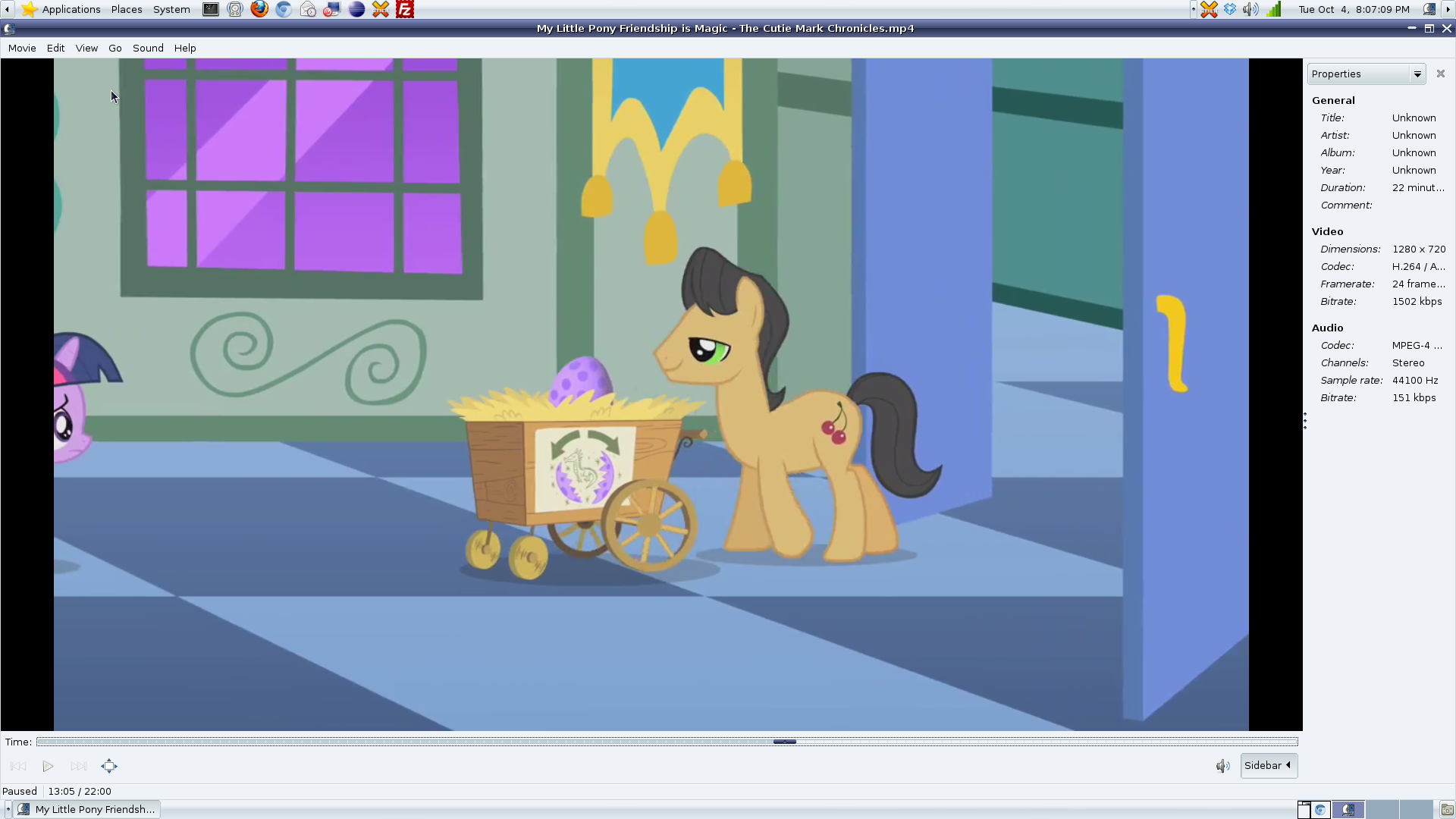This screenshot has height=819, width=1456.
Task: Launch Eclipse from the top panel
Action: (x=356, y=9)
